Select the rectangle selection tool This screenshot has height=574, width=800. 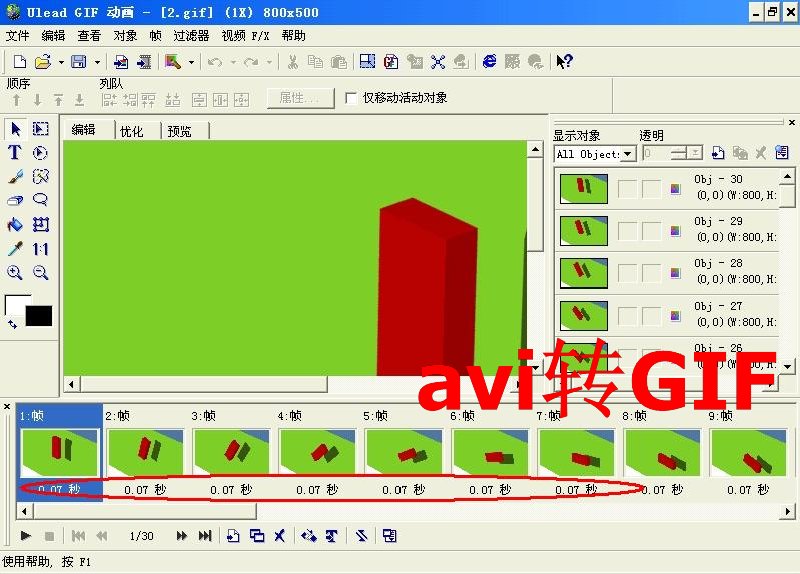pos(40,129)
